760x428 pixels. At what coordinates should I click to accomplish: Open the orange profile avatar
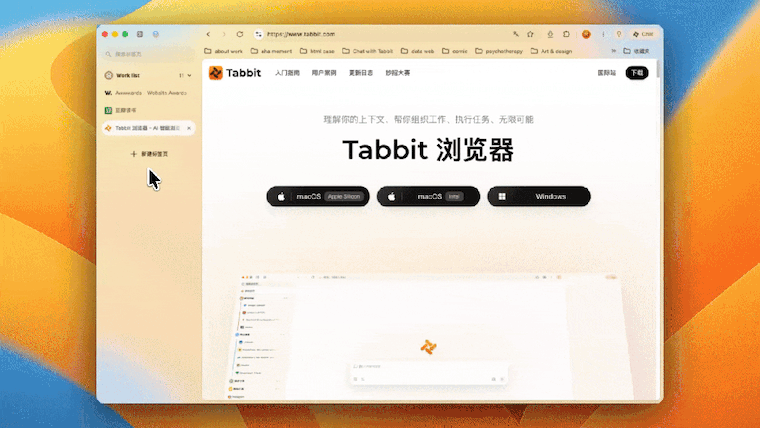pyautogui.click(x=586, y=34)
